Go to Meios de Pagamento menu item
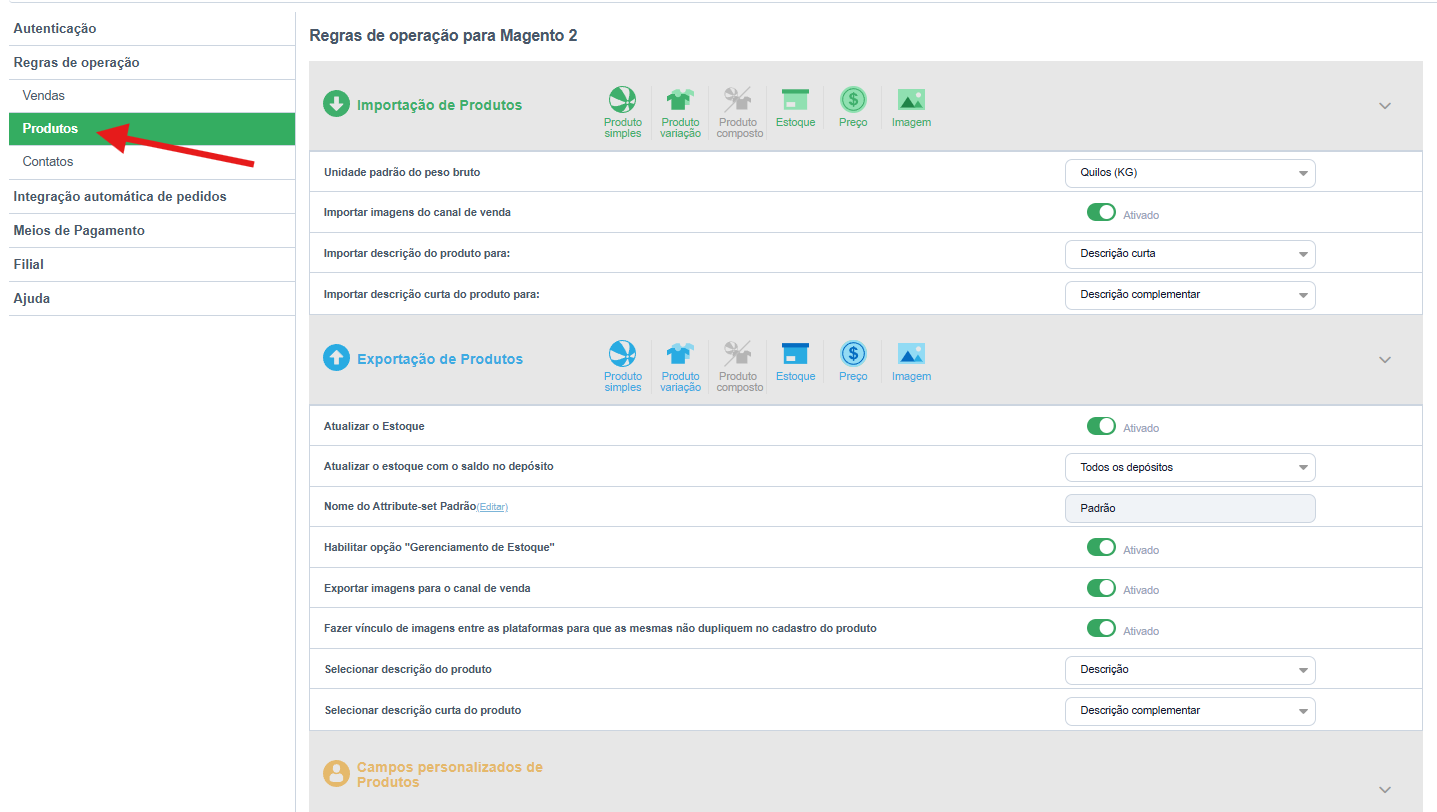The image size is (1437, 812). click(79, 231)
